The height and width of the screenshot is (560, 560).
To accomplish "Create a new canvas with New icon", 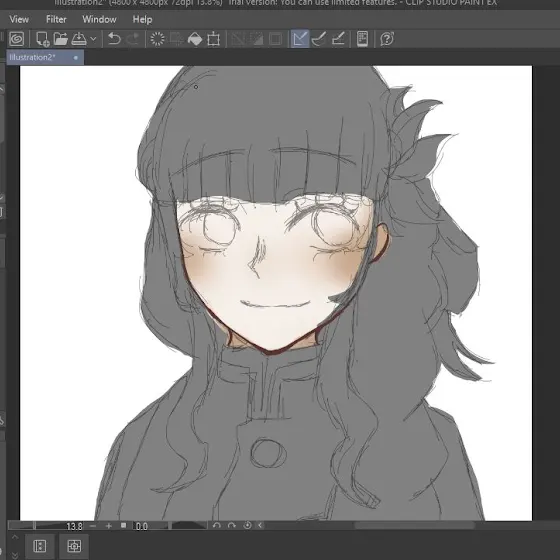I will coord(42,39).
